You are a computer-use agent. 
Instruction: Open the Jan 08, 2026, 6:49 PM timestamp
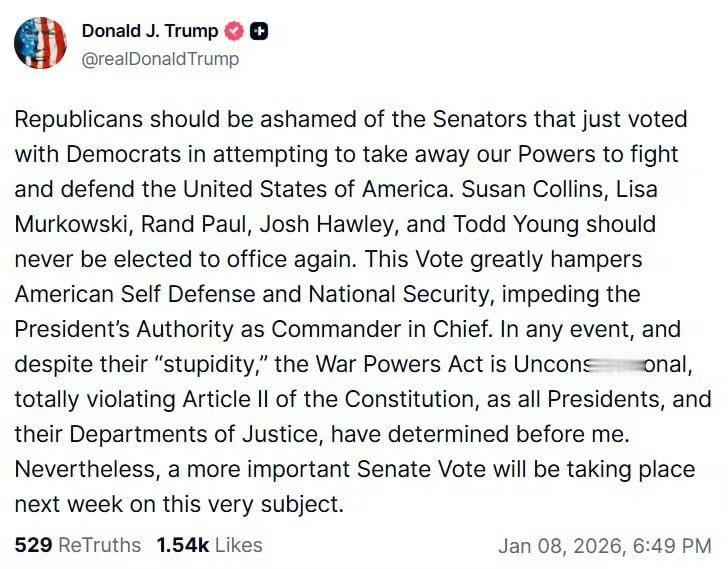coord(604,546)
